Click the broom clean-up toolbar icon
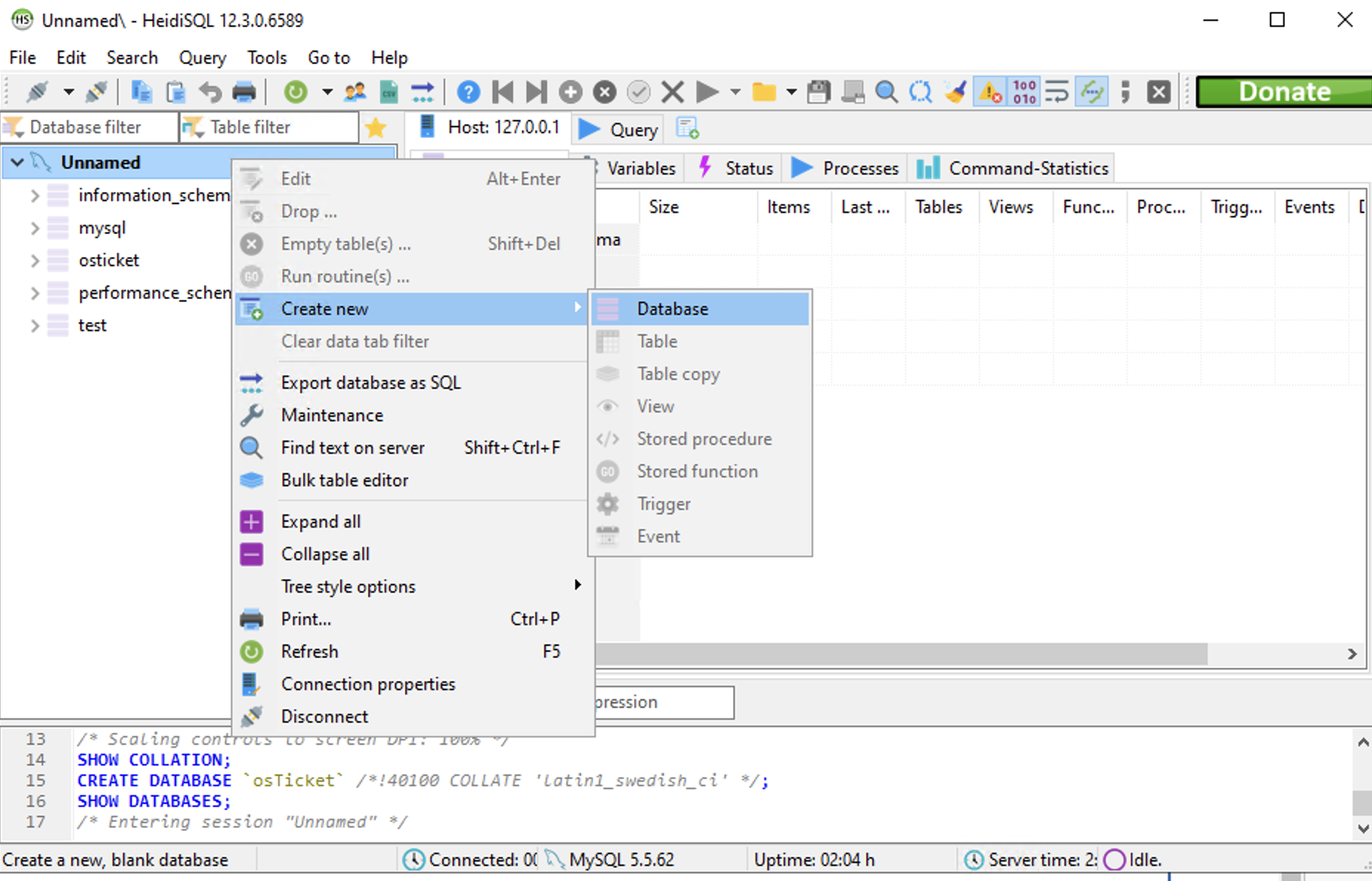 point(955,92)
